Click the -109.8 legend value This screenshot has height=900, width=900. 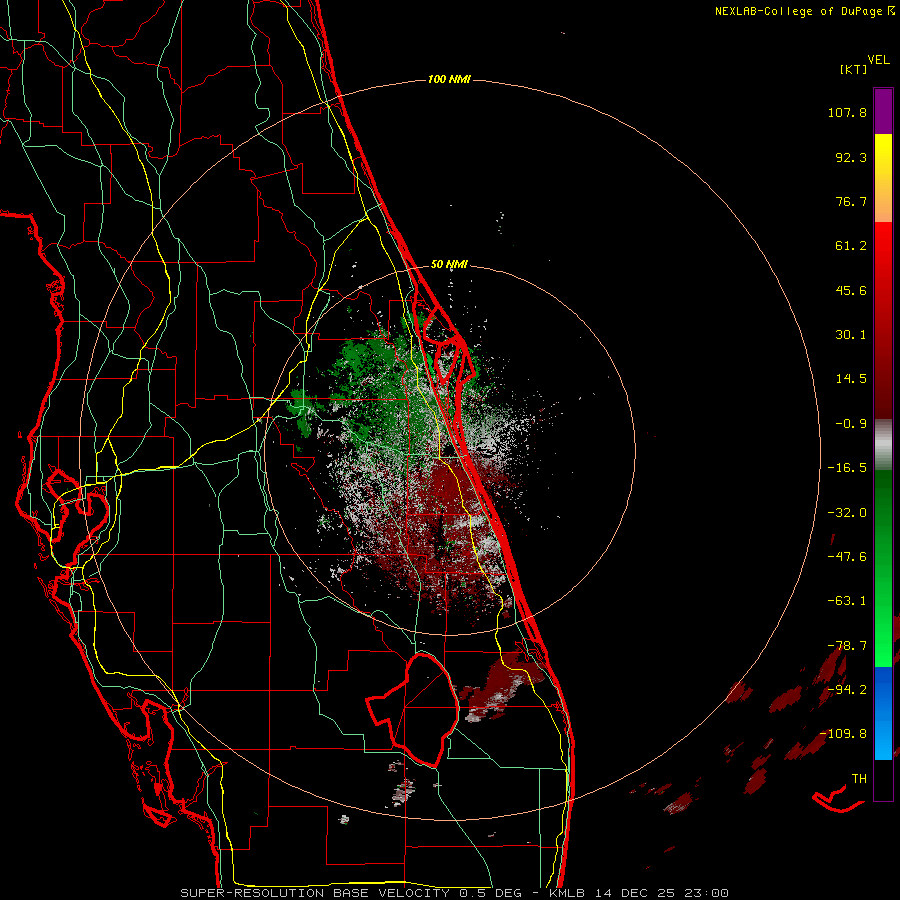coord(843,734)
